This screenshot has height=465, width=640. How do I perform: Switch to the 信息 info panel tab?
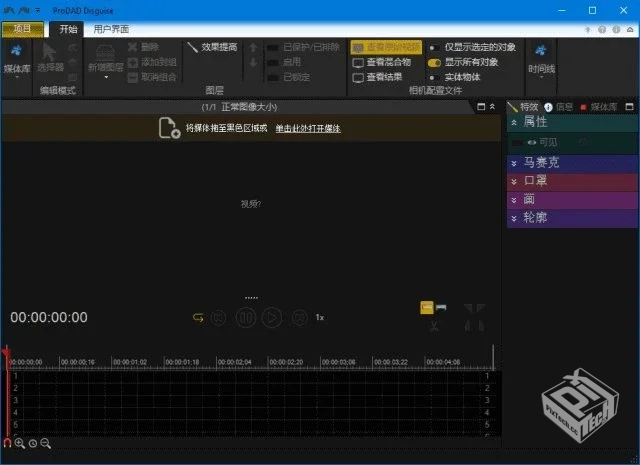coord(559,107)
